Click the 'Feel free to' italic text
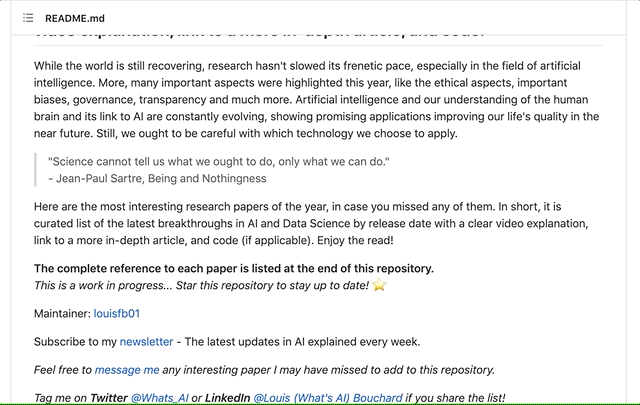The width and height of the screenshot is (640, 405). tap(62, 369)
